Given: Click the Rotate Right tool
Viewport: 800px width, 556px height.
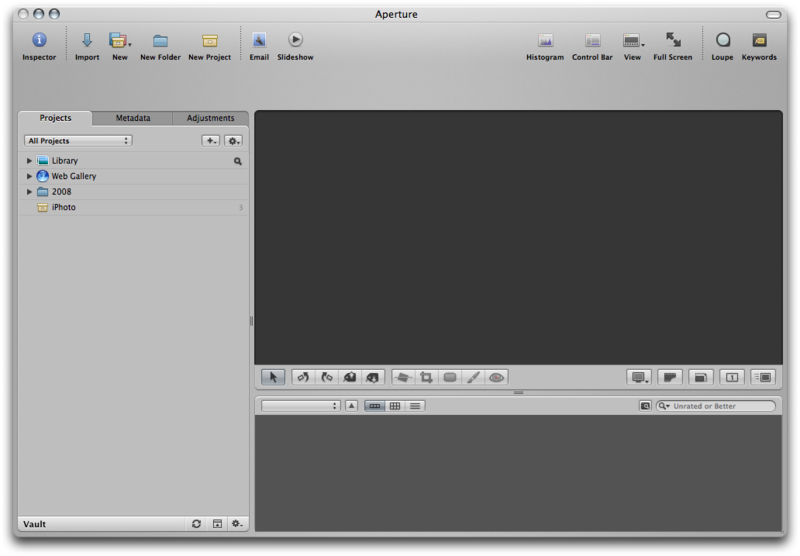Looking at the screenshot, I should (327, 377).
